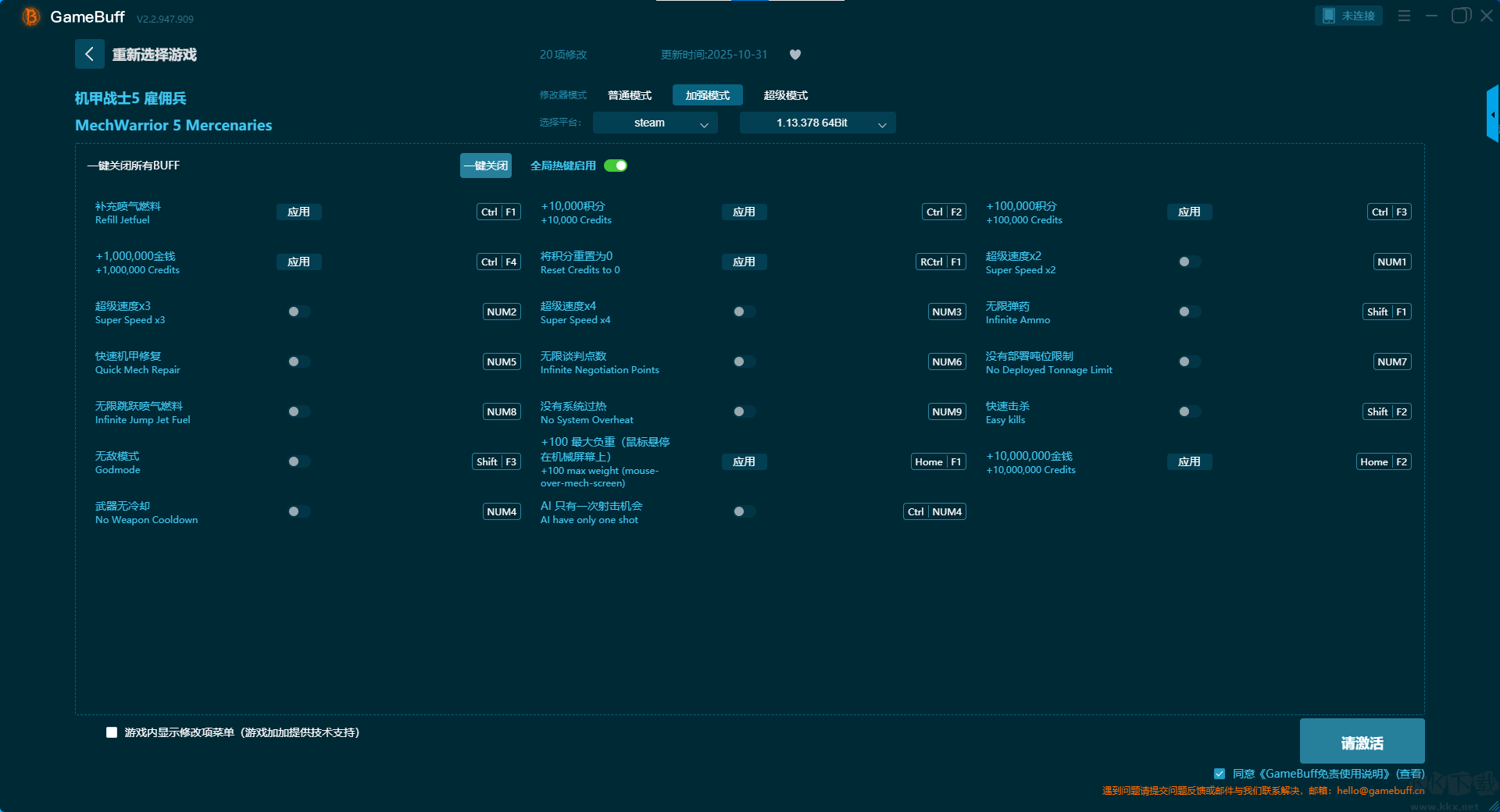Image resolution: width=1500 pixels, height=812 pixels.
Task: Expand the 1.13.378 64Bit version dropdown
Action: tap(817, 123)
